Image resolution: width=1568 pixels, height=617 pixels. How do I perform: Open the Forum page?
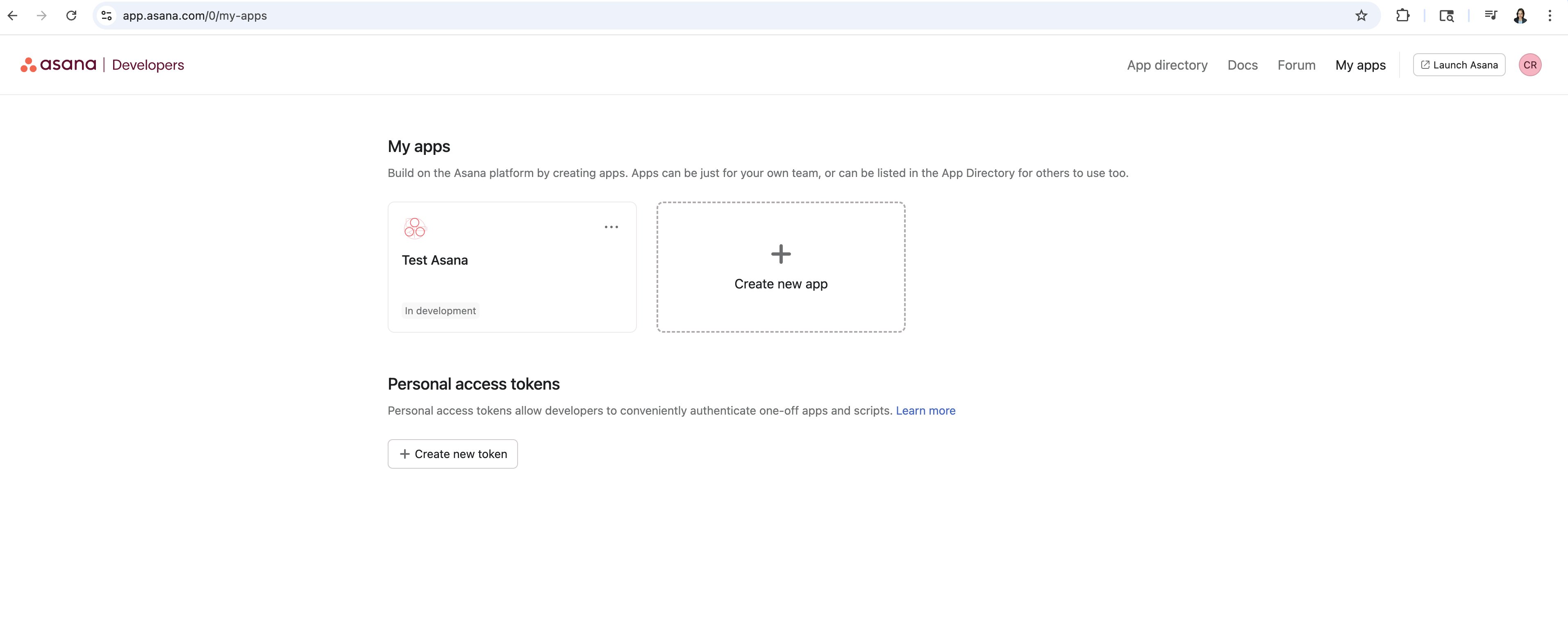tap(1296, 64)
